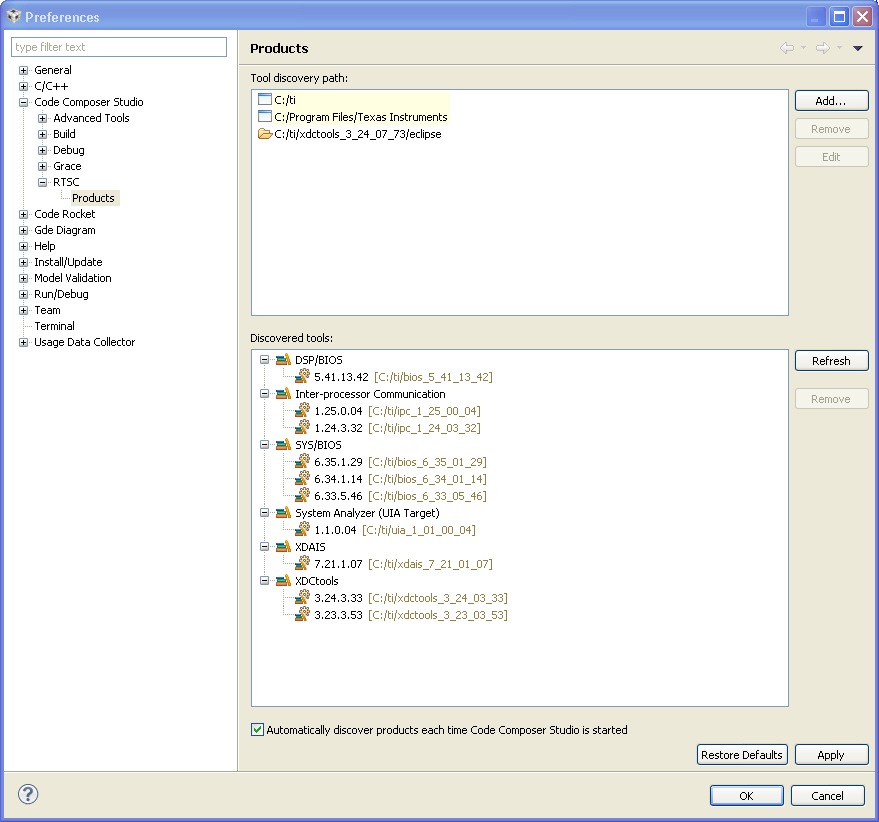This screenshot has width=879, height=822.
Task: Select version 1.1.0.04 UIA entry text
Action: coord(335,530)
